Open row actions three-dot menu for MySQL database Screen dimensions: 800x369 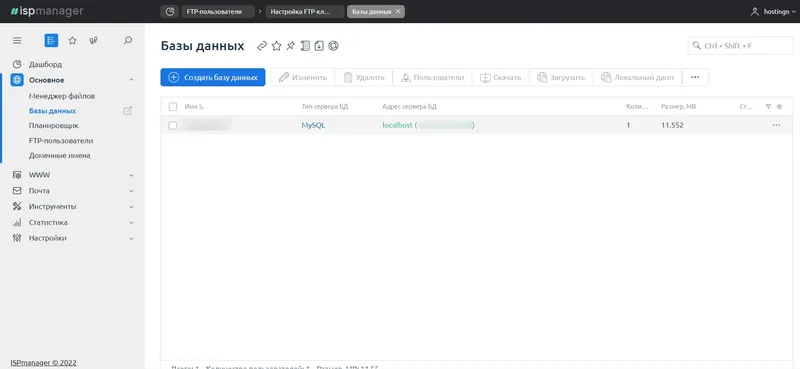(x=777, y=125)
